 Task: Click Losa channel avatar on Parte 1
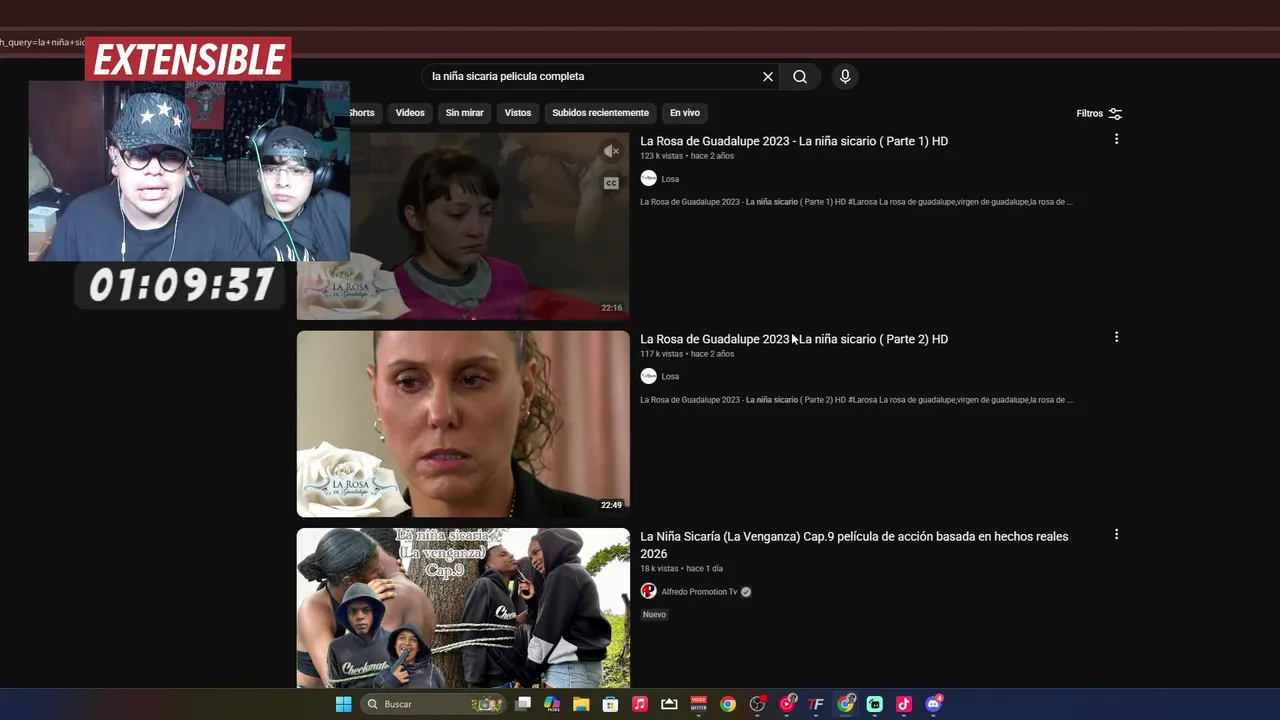[x=648, y=178]
